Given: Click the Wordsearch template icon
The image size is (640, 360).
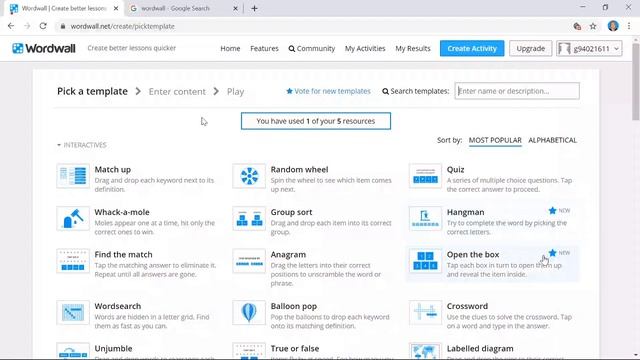Looking at the screenshot, I should [73, 313].
